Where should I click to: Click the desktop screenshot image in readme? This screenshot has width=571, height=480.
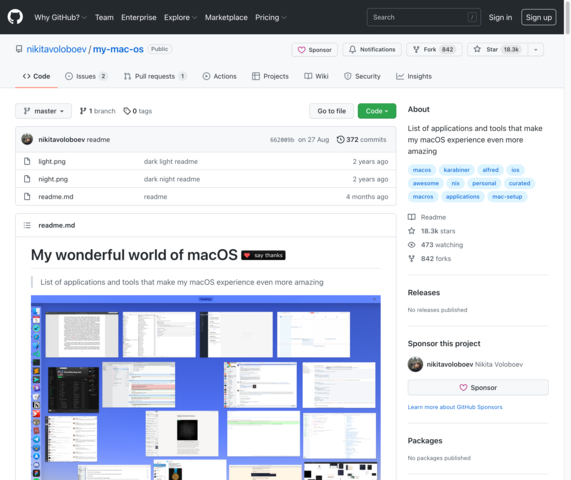tap(206, 387)
